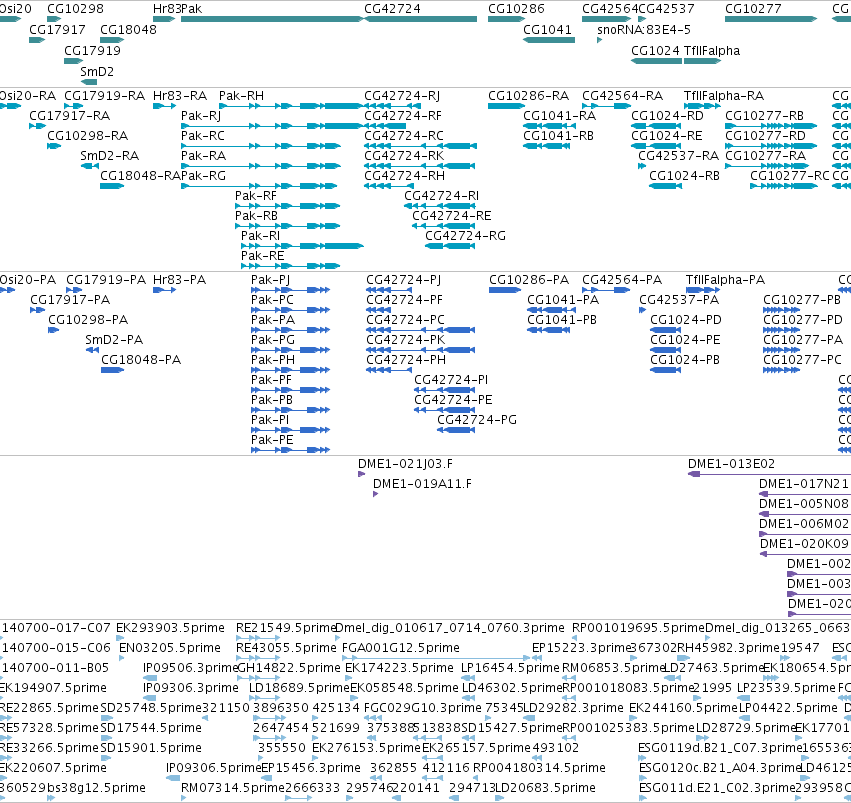851x803 pixels.
Task: Click the CG17919 gene label
Action: point(92,51)
